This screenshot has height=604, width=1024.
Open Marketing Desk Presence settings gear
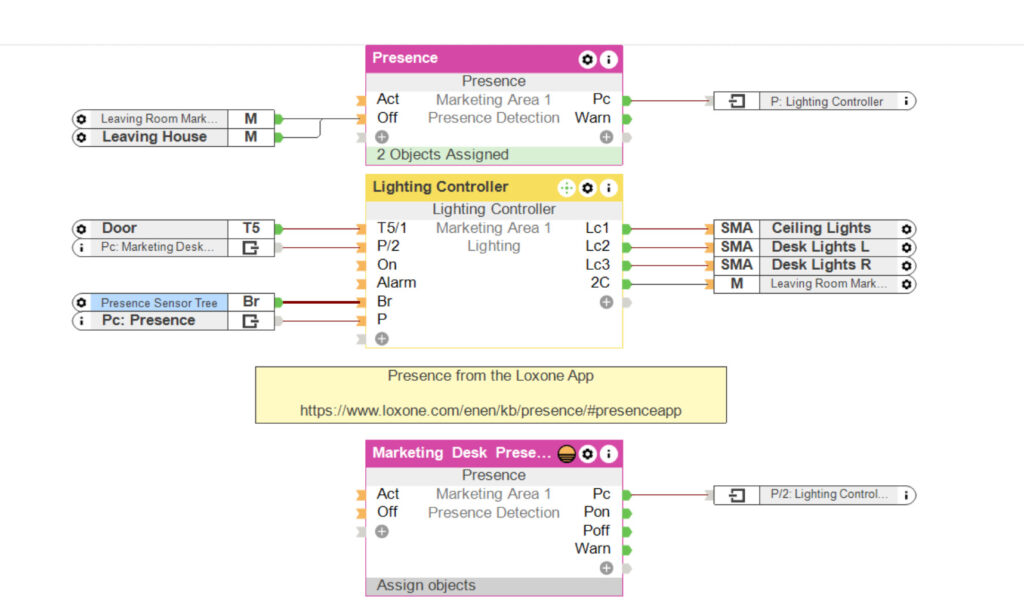[588, 454]
